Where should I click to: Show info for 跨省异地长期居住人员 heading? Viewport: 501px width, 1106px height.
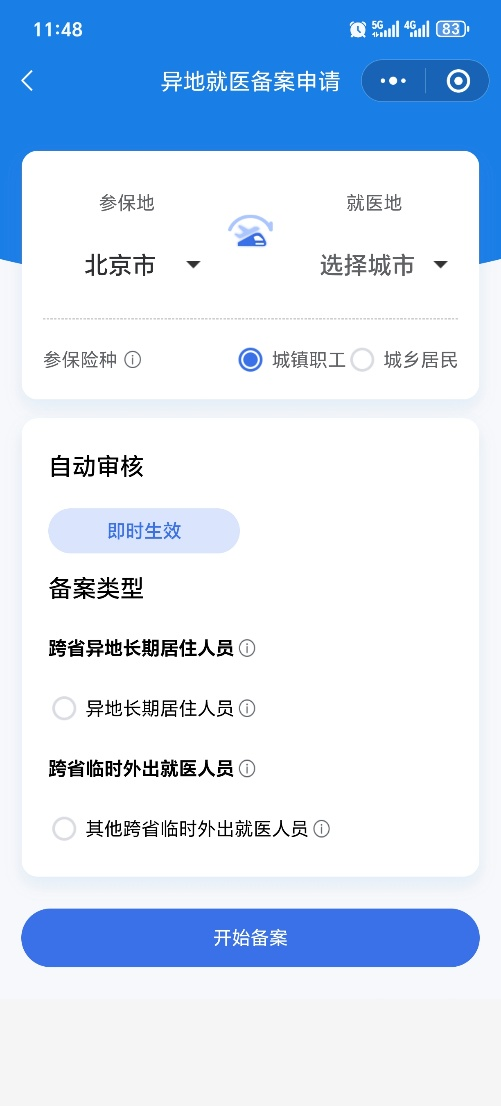pos(247,648)
